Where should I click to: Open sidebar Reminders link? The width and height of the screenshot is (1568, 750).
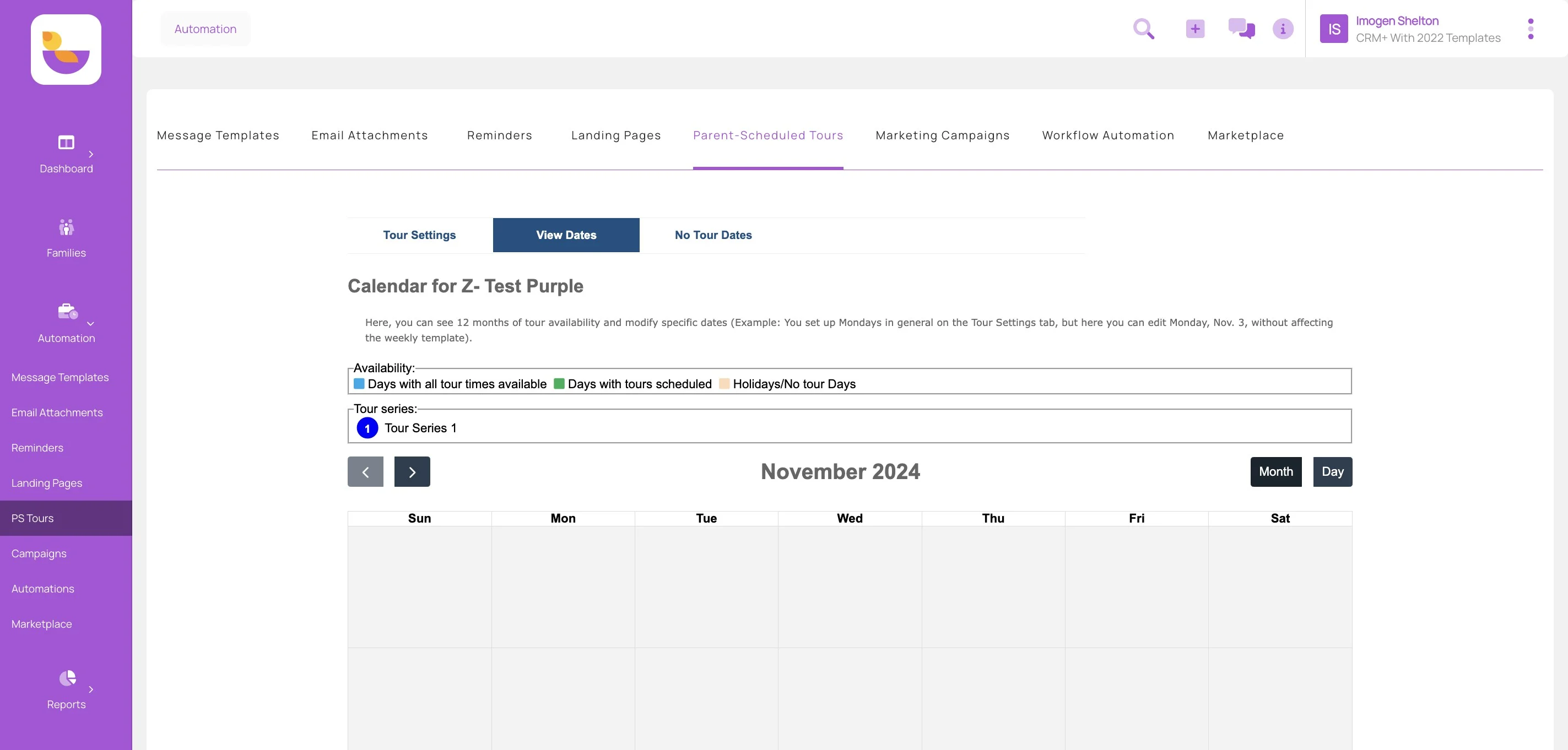pos(37,448)
